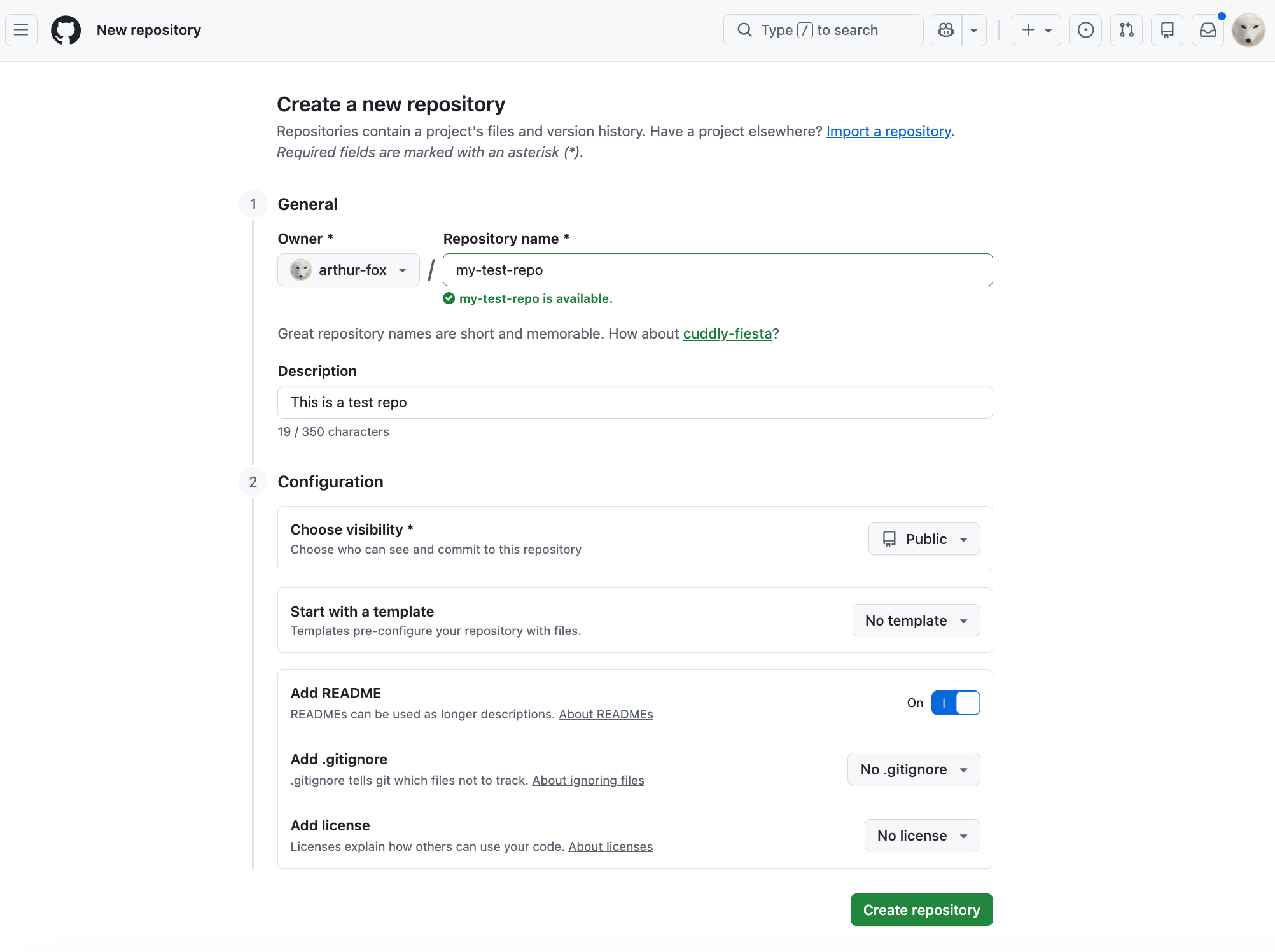Open the arthur-fox owner dropdown
Screen dimensions: 1275x952
348,270
